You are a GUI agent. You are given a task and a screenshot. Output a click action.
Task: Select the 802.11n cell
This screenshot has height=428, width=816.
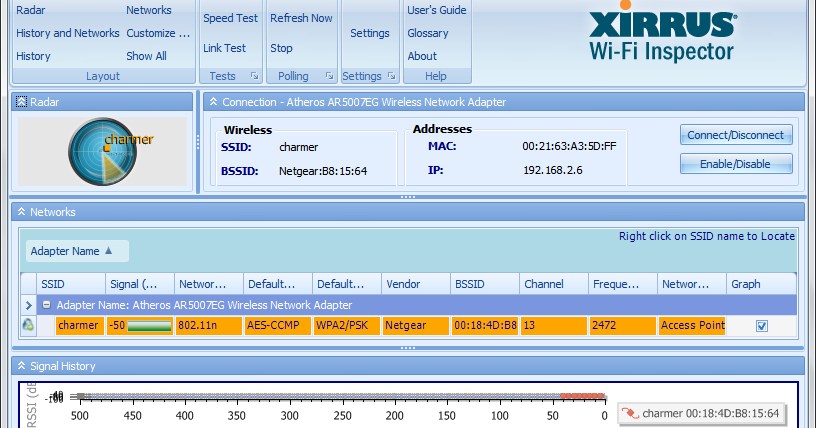click(x=209, y=325)
